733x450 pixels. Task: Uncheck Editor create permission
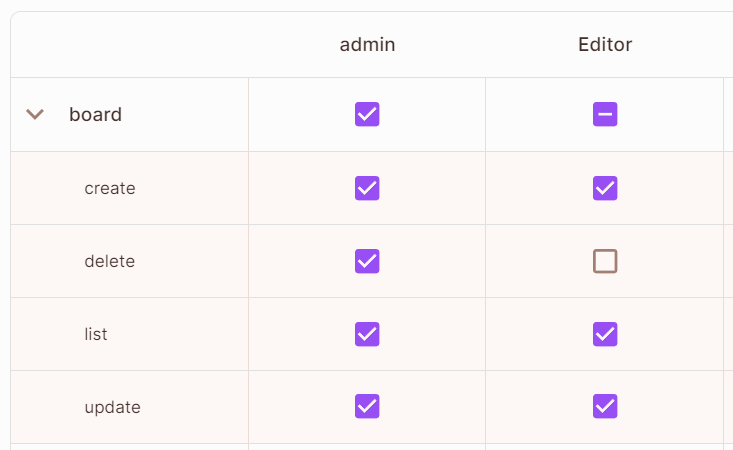[x=605, y=188]
